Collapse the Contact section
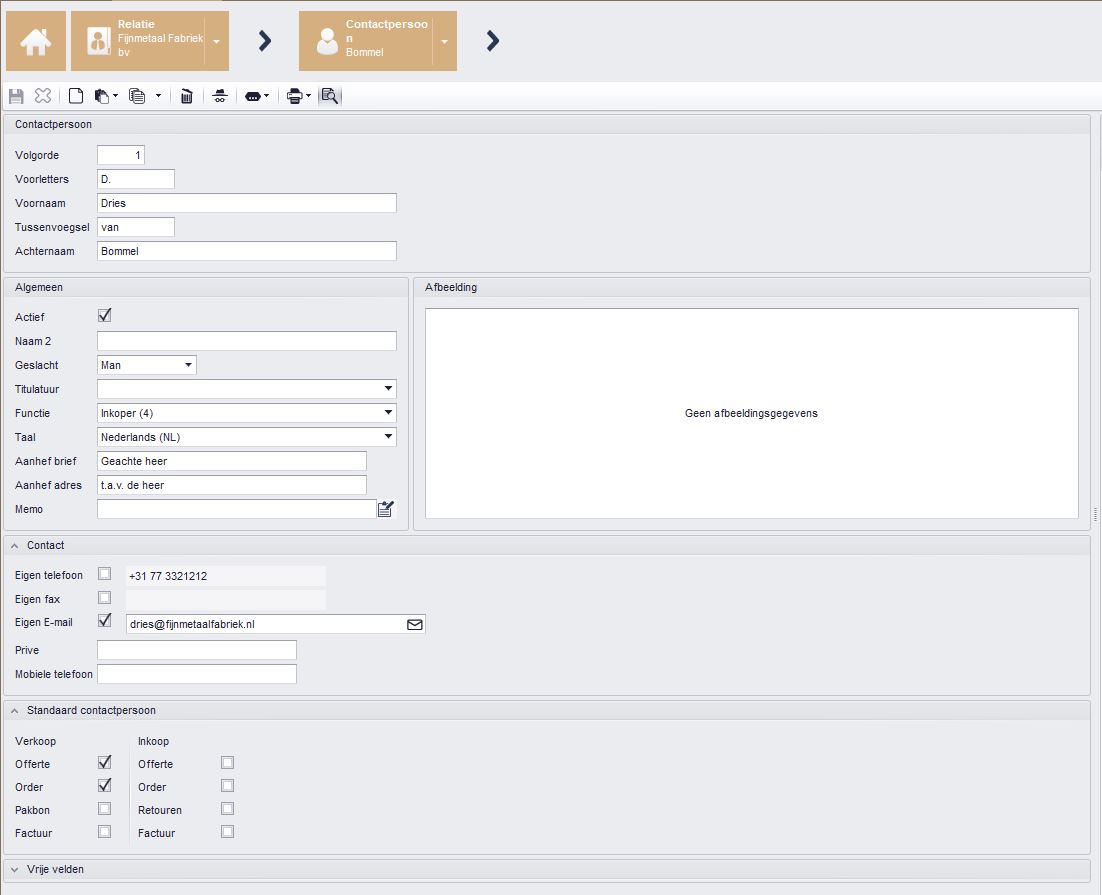Screen dimensions: 1102x895 pyautogui.click(x=15, y=546)
